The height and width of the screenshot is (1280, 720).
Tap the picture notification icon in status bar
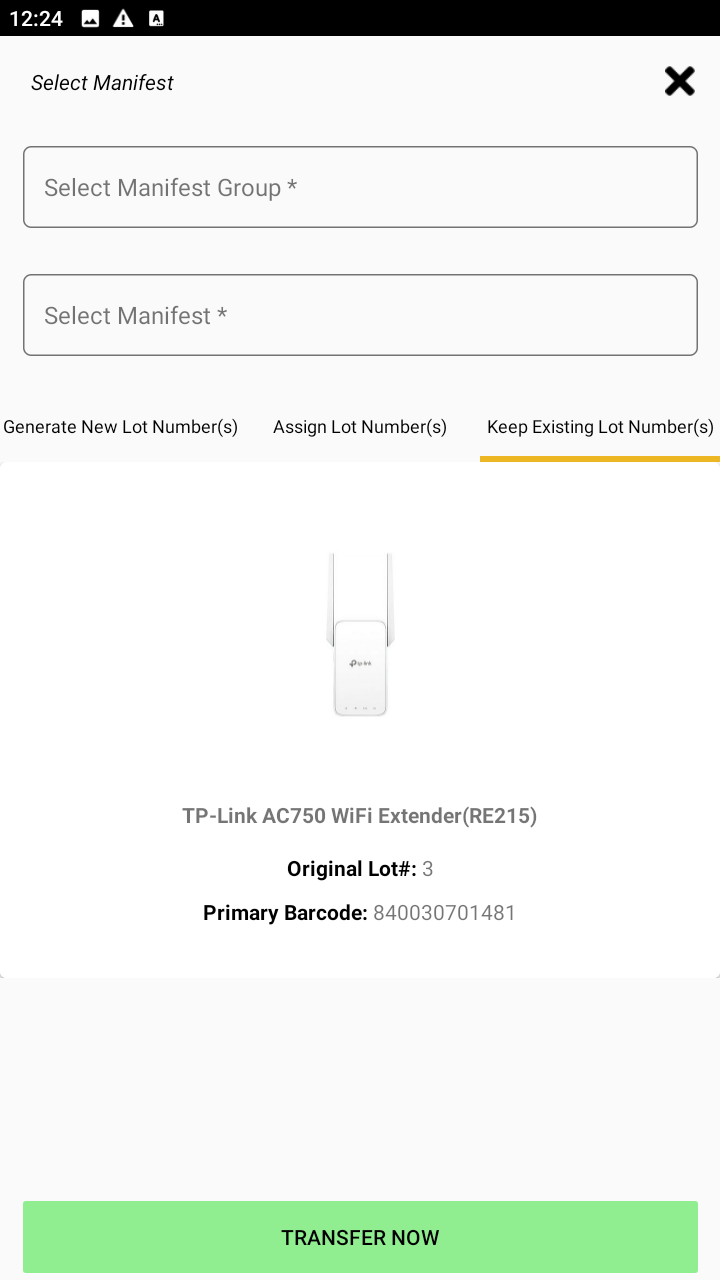click(90, 18)
